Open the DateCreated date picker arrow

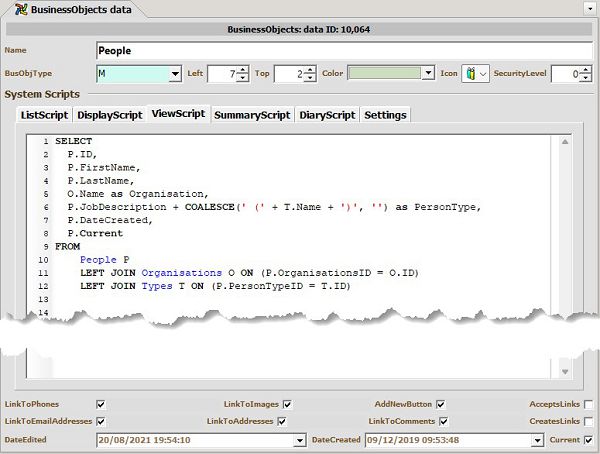(x=537, y=441)
